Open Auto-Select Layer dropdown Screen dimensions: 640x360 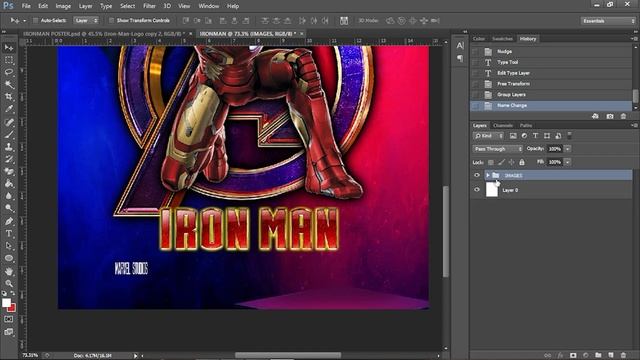(86, 20)
